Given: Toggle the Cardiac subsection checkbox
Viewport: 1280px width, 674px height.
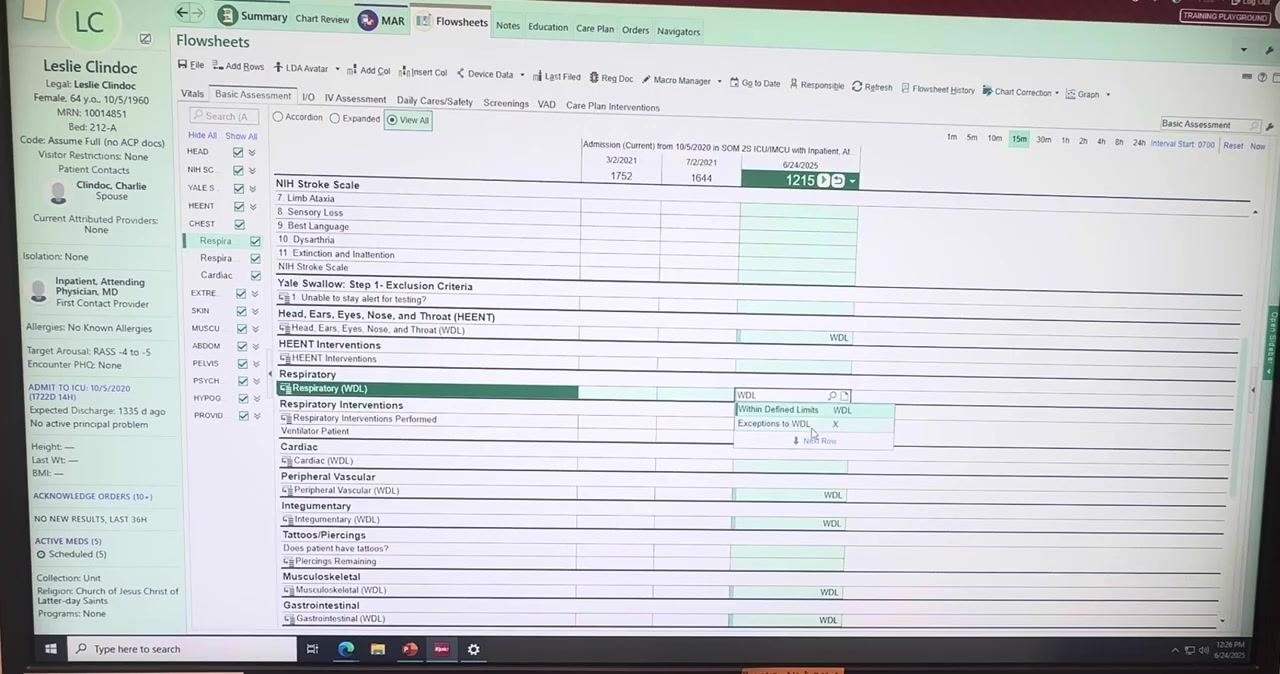Looking at the screenshot, I should [256, 276].
